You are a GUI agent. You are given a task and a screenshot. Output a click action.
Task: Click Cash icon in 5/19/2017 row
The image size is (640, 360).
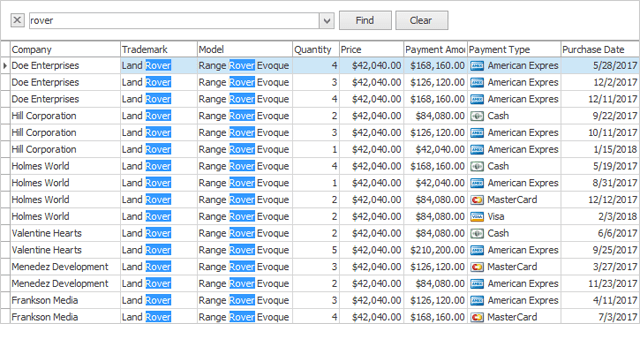(x=477, y=166)
